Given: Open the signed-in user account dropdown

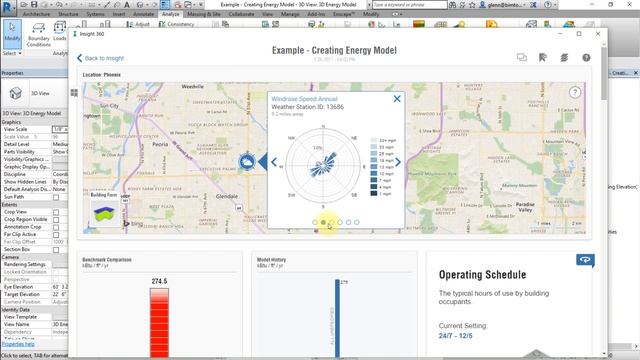Looking at the screenshot, I should (503, 5).
